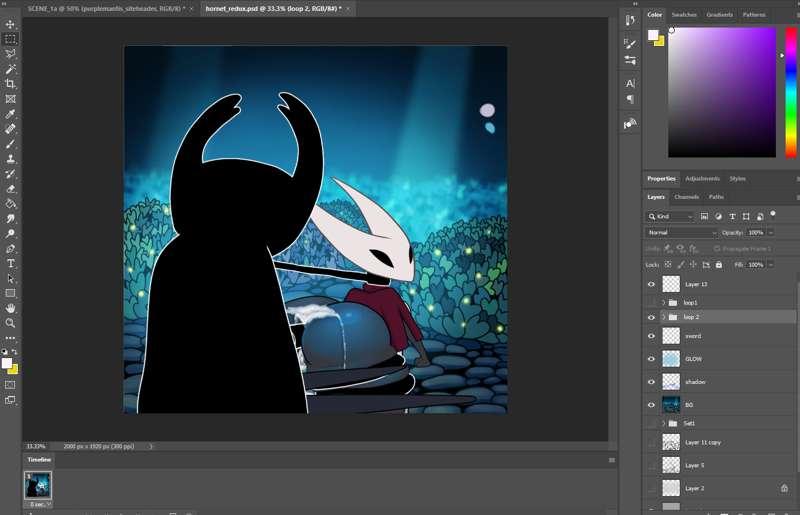
Task: Select the Rectangular Marquee tool
Action: coord(10,39)
